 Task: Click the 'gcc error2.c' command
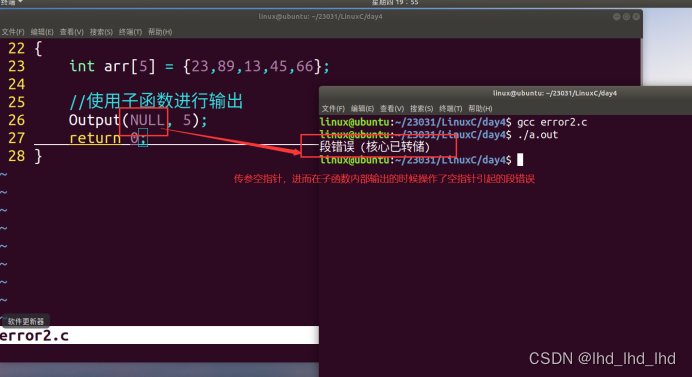coord(552,122)
